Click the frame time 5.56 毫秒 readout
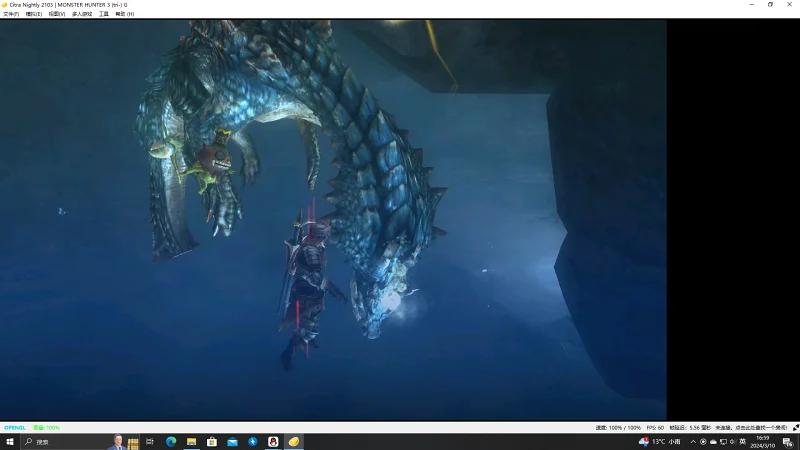Image resolution: width=800 pixels, height=450 pixels. point(690,428)
